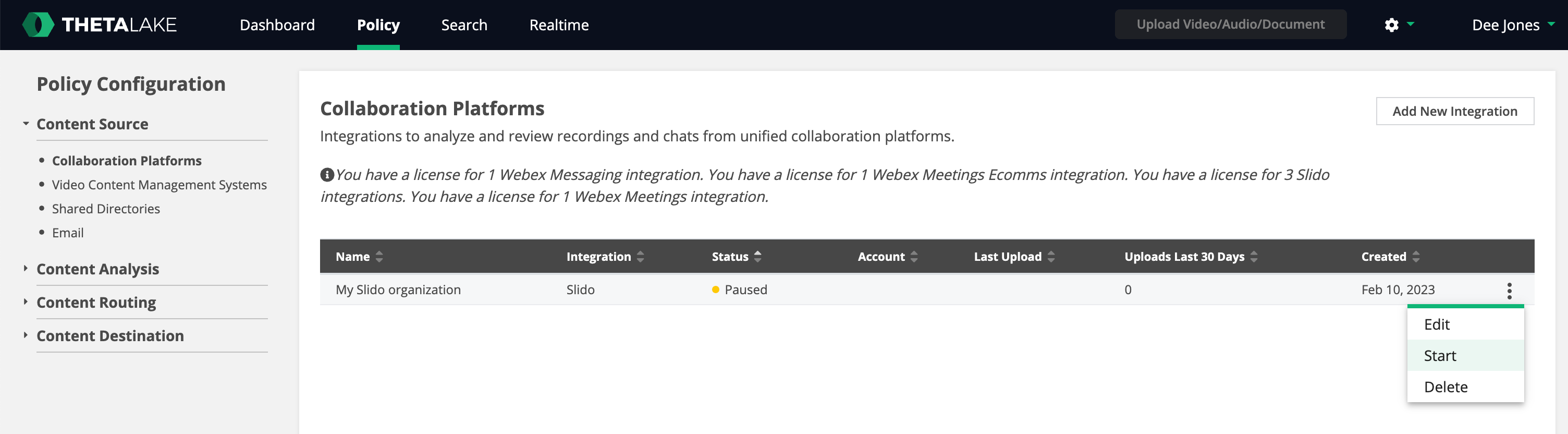Screen dimensions: 1568x434
Task: Sort table by Status column arrows
Action: (x=758, y=257)
